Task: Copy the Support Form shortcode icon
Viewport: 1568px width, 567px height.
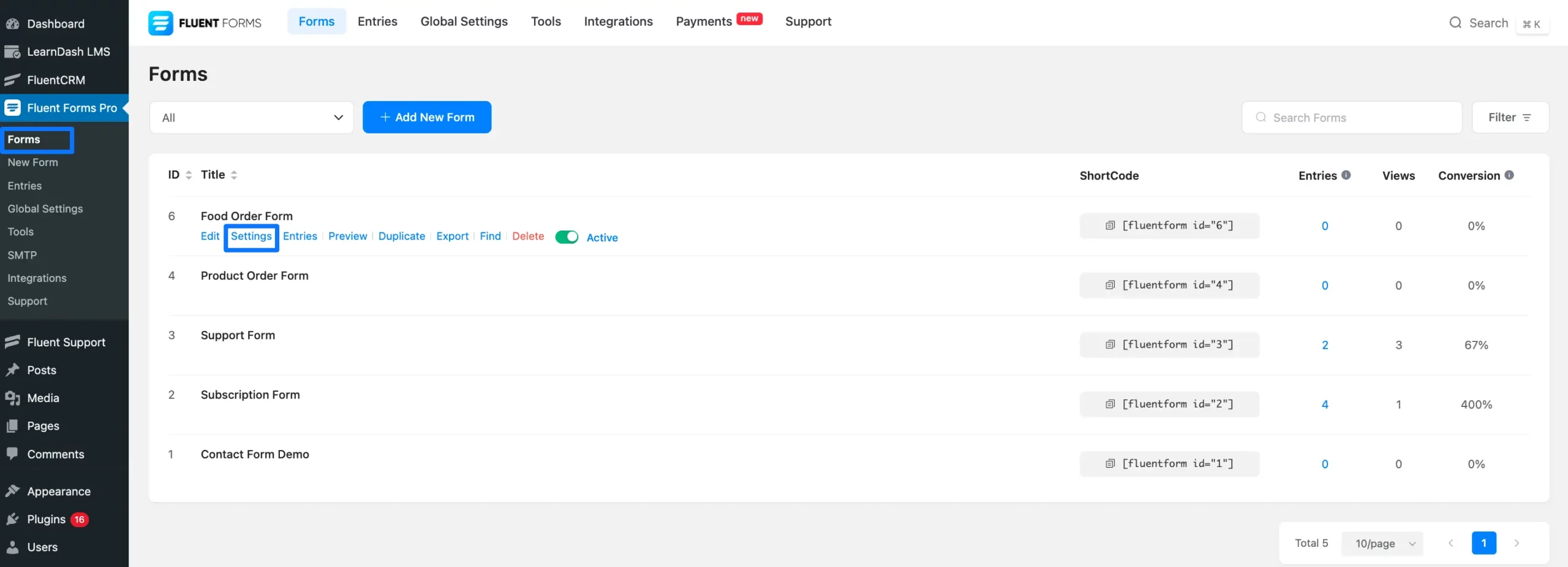Action: pyautogui.click(x=1111, y=344)
